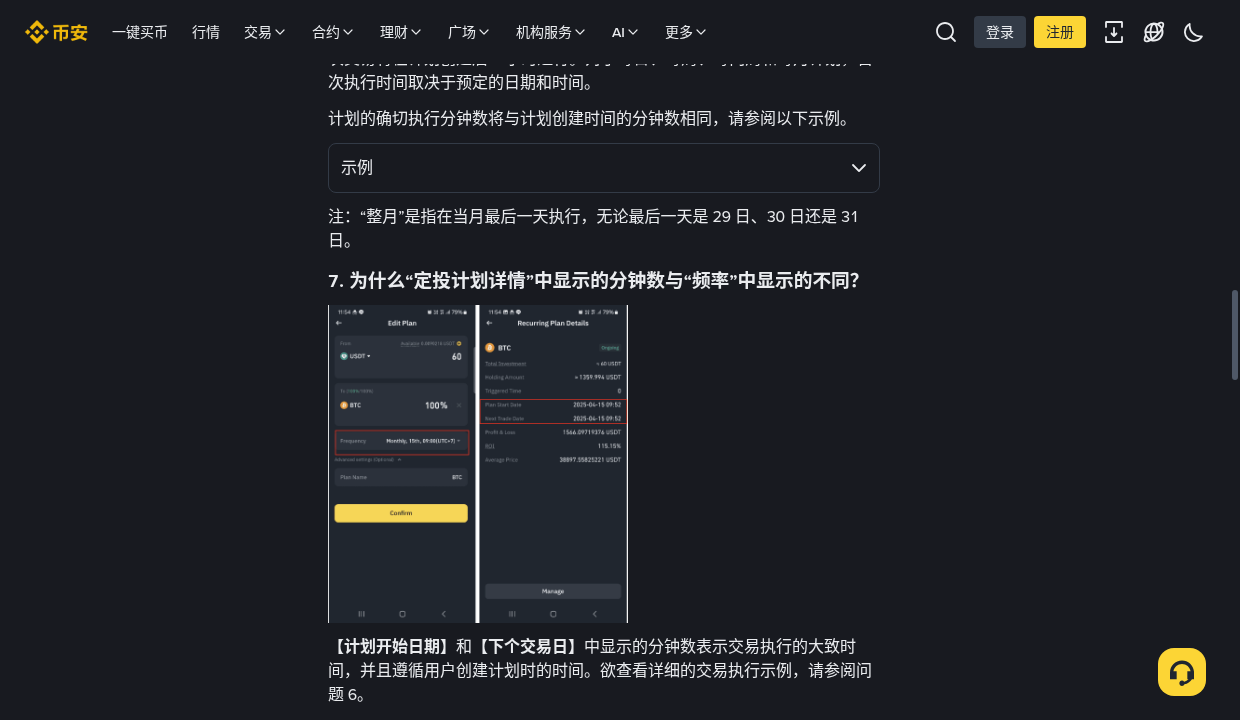The width and height of the screenshot is (1240, 720).
Task: Expand the 广场 dropdown menu
Action: 469,32
